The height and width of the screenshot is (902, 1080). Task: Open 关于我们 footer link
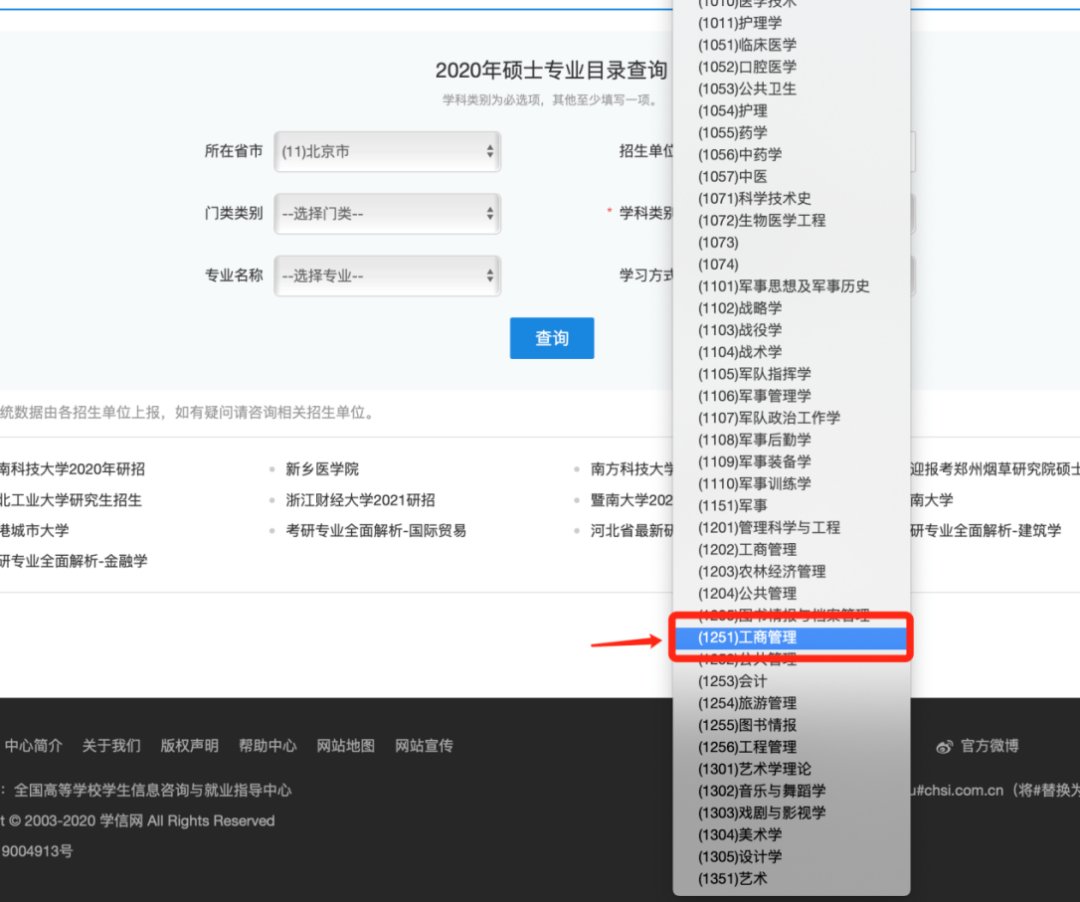[x=111, y=746]
